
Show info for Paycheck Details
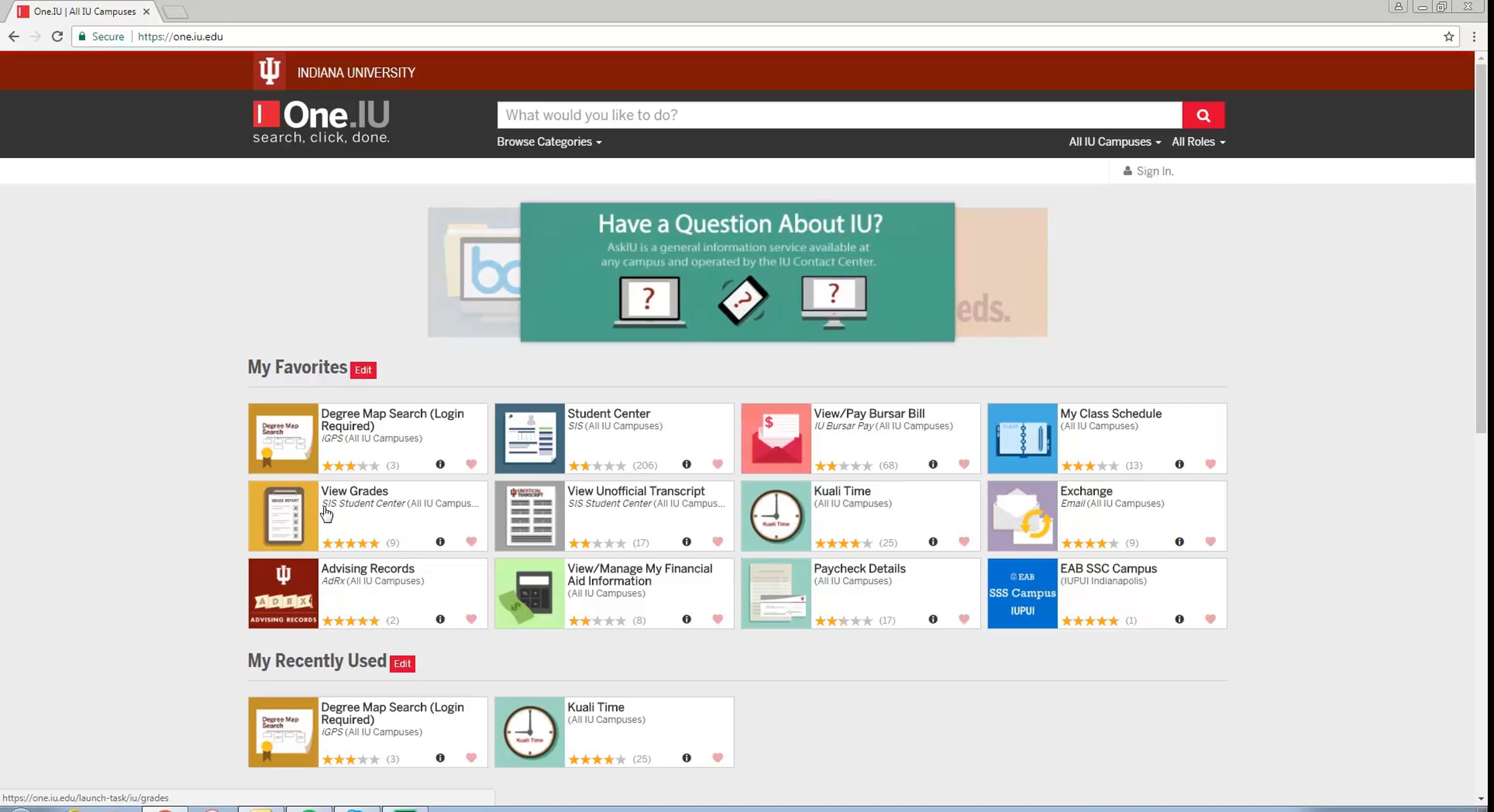tap(933, 619)
